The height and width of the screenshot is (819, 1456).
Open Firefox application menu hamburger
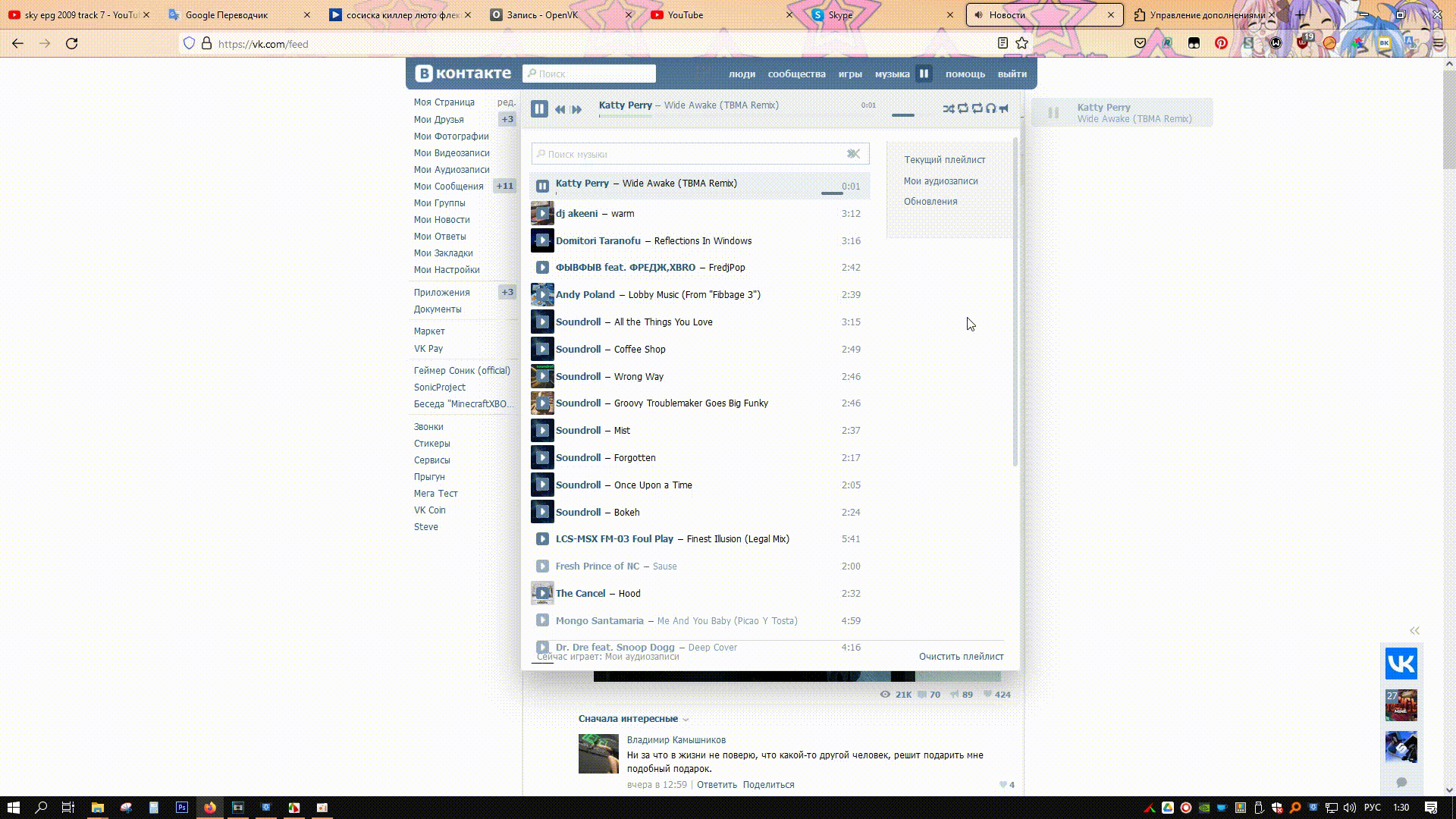click(1439, 43)
